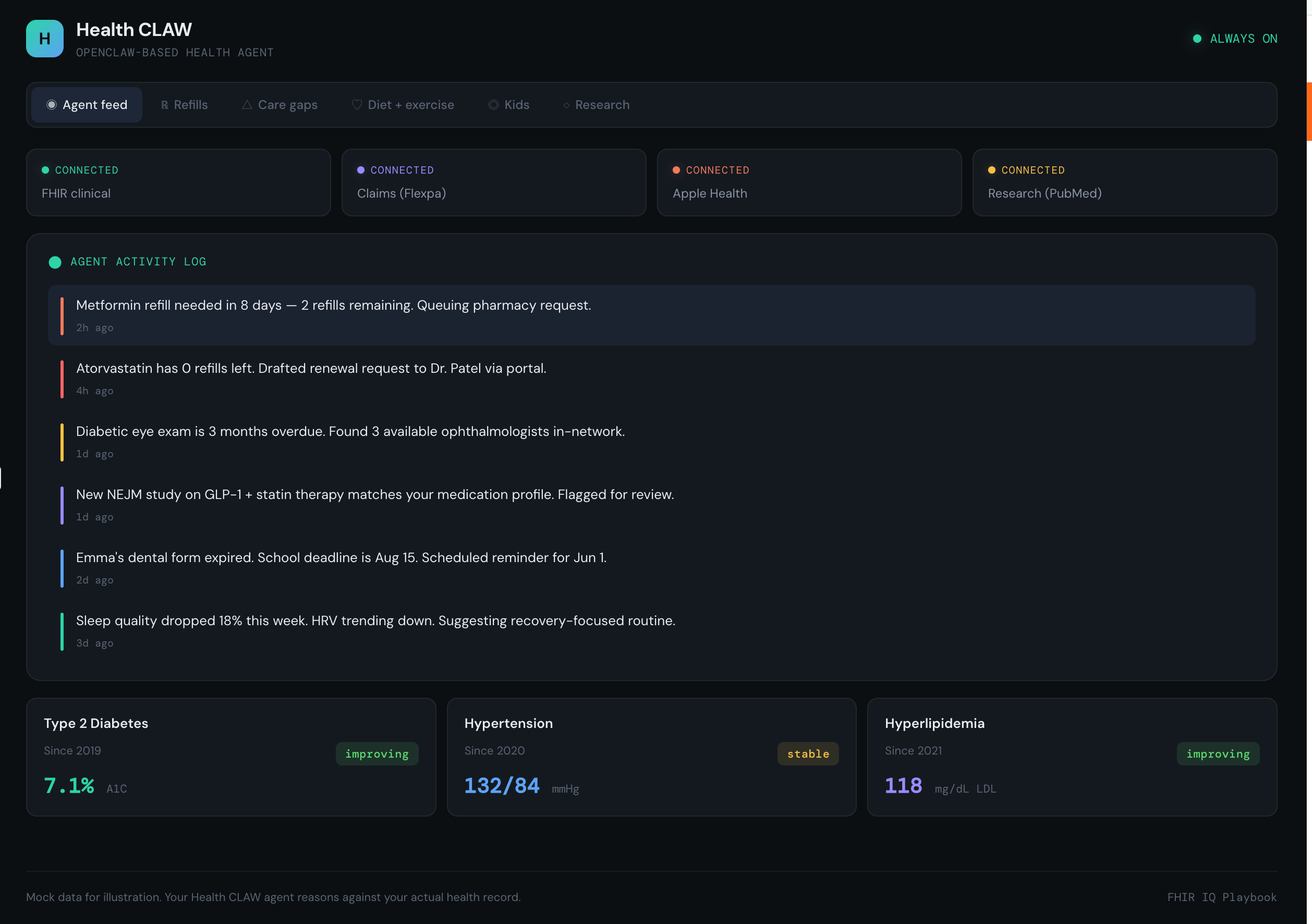Click the improving badge on Type 2 Diabetes
The image size is (1312, 924).
376,753
